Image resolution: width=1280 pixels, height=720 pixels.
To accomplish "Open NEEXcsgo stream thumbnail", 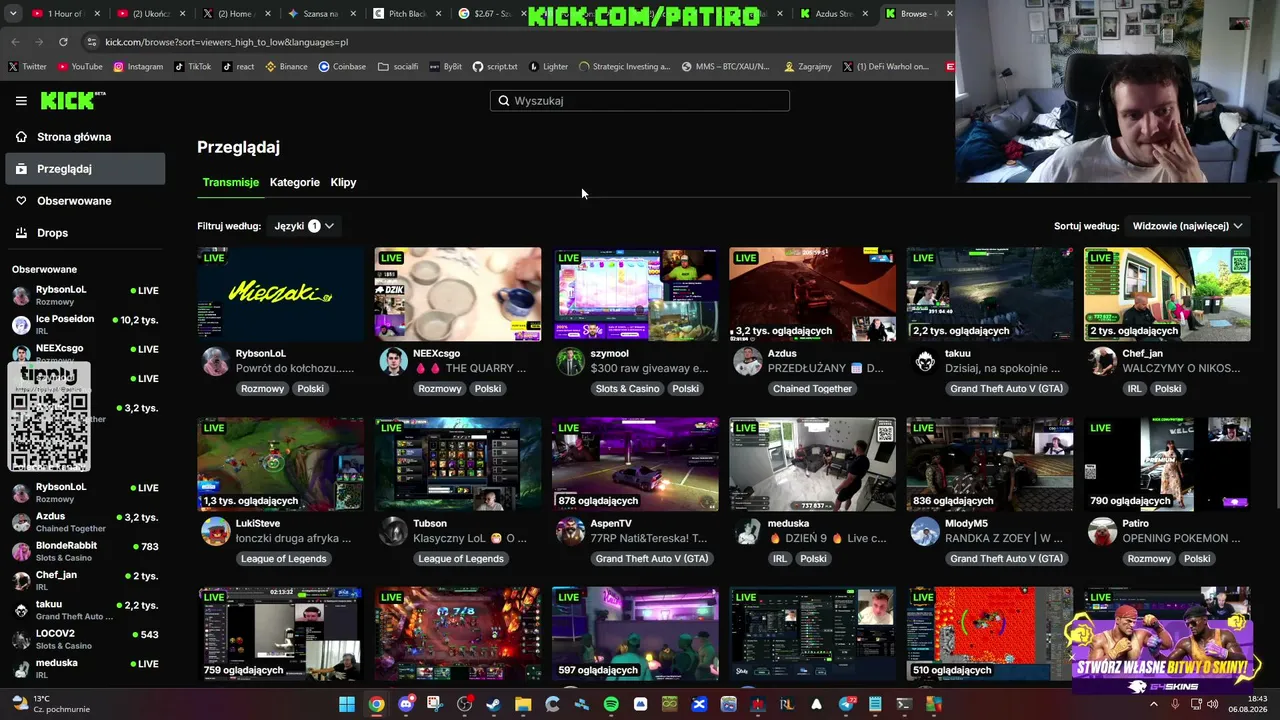I will [458, 294].
